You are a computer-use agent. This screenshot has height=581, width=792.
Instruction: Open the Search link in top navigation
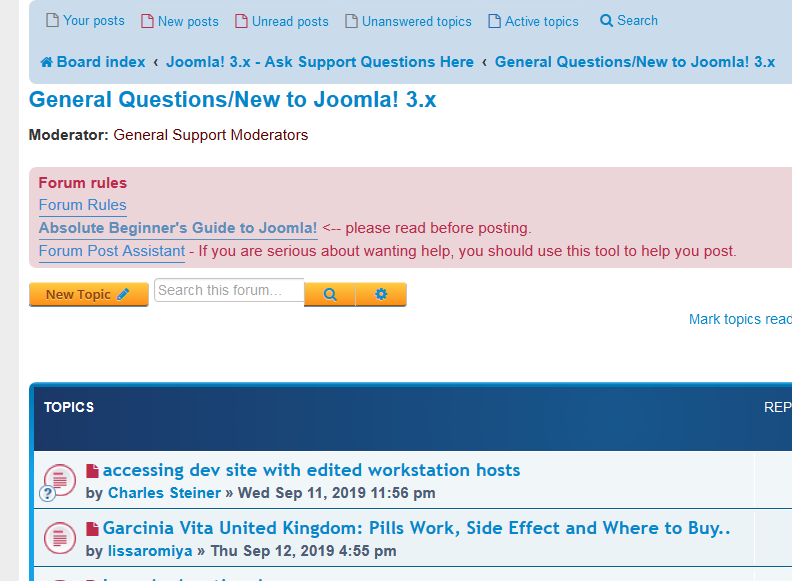[x=637, y=21]
